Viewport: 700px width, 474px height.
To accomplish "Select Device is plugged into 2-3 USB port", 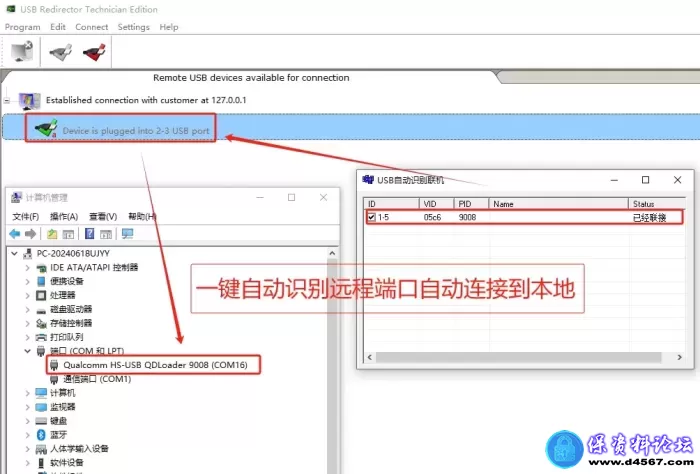I will pyautogui.click(x=136, y=131).
